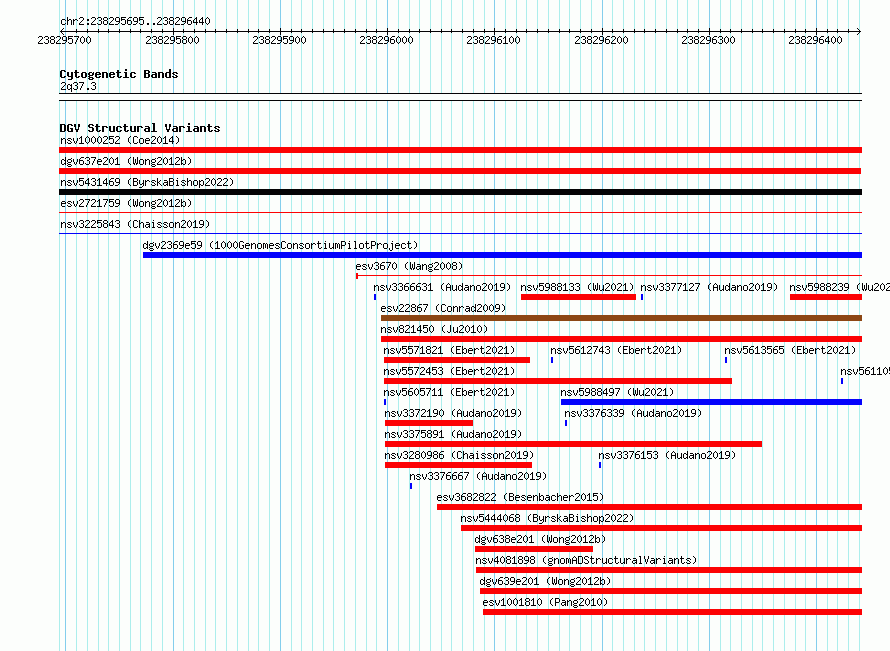Select nsv4081898 (gnomADStructuralVariants) label

coord(586,560)
